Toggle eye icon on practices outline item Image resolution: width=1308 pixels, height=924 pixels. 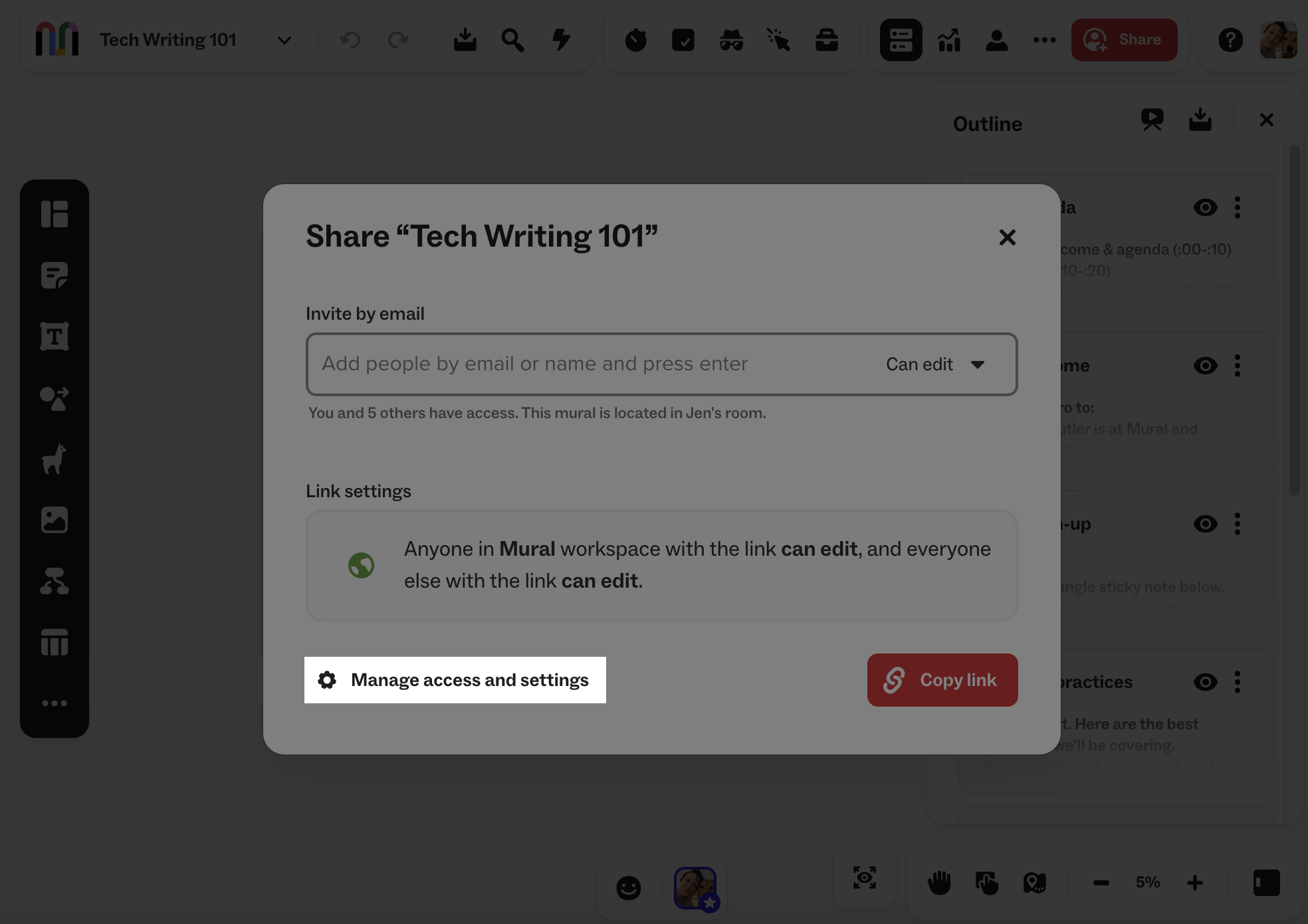1205,682
